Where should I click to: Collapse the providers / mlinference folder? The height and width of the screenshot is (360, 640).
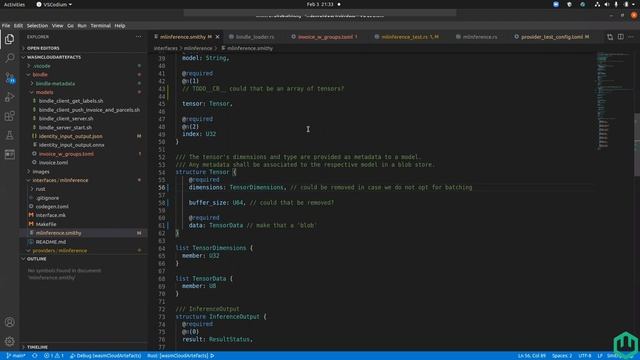(x=60, y=251)
